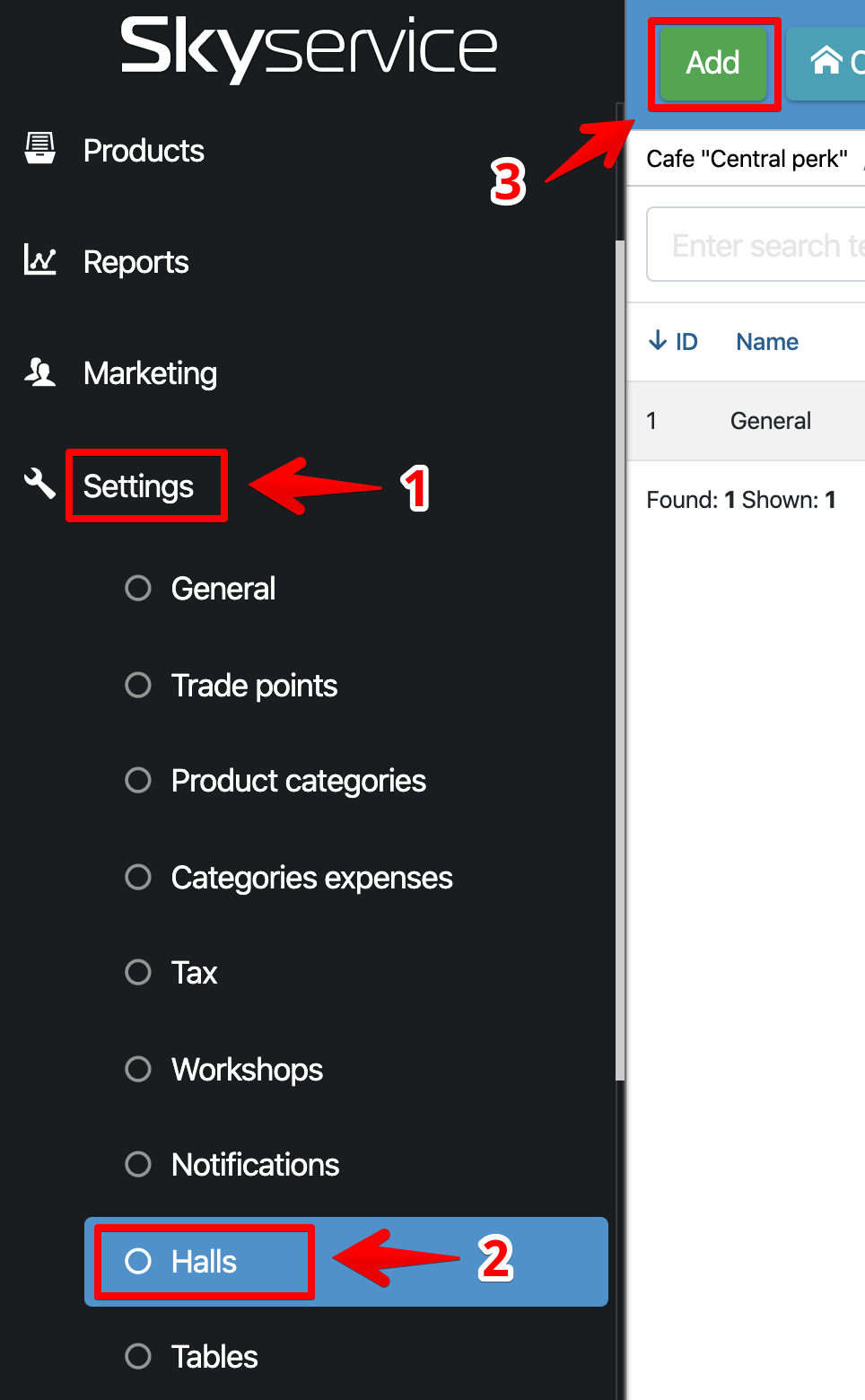
Task: Select the General circle bullet
Action: [x=138, y=589]
